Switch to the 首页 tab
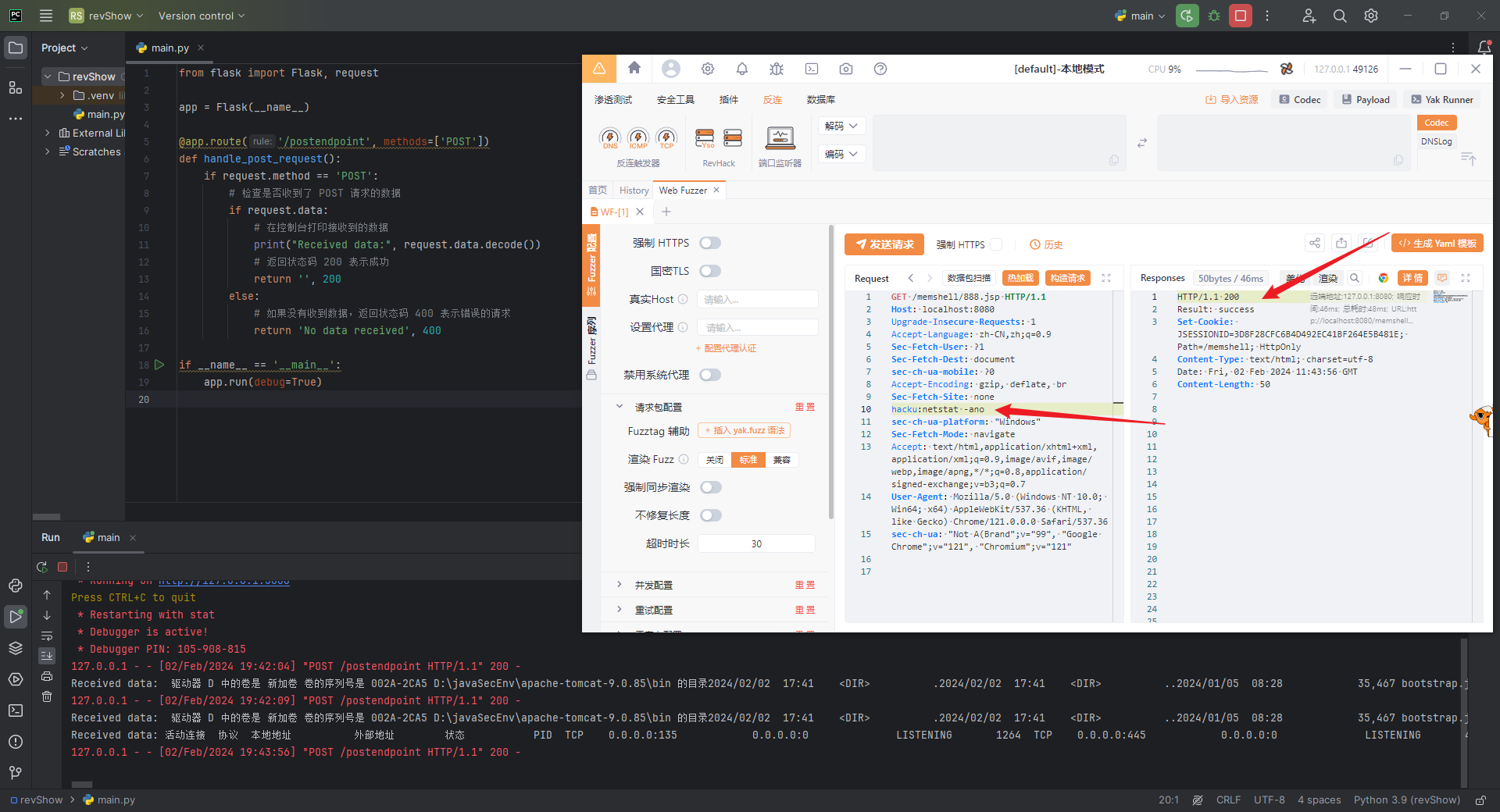Viewport: 1500px width, 812px height. [x=598, y=191]
